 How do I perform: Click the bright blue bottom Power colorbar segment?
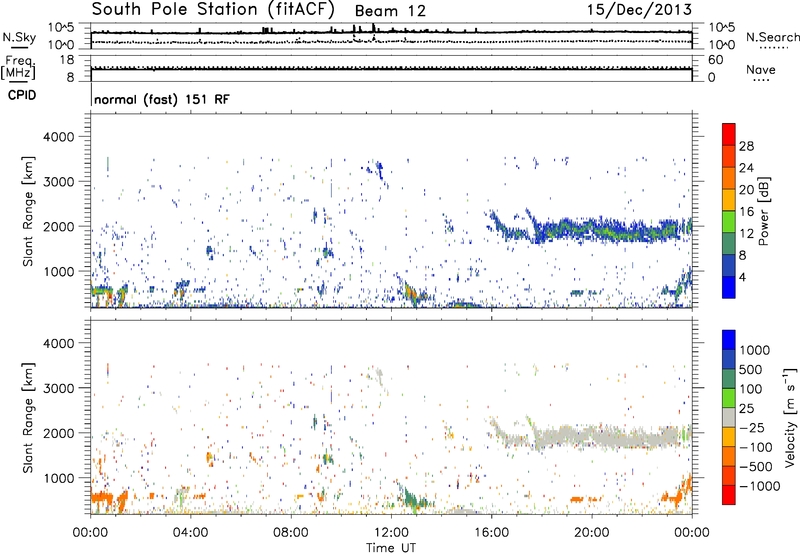[729, 287]
